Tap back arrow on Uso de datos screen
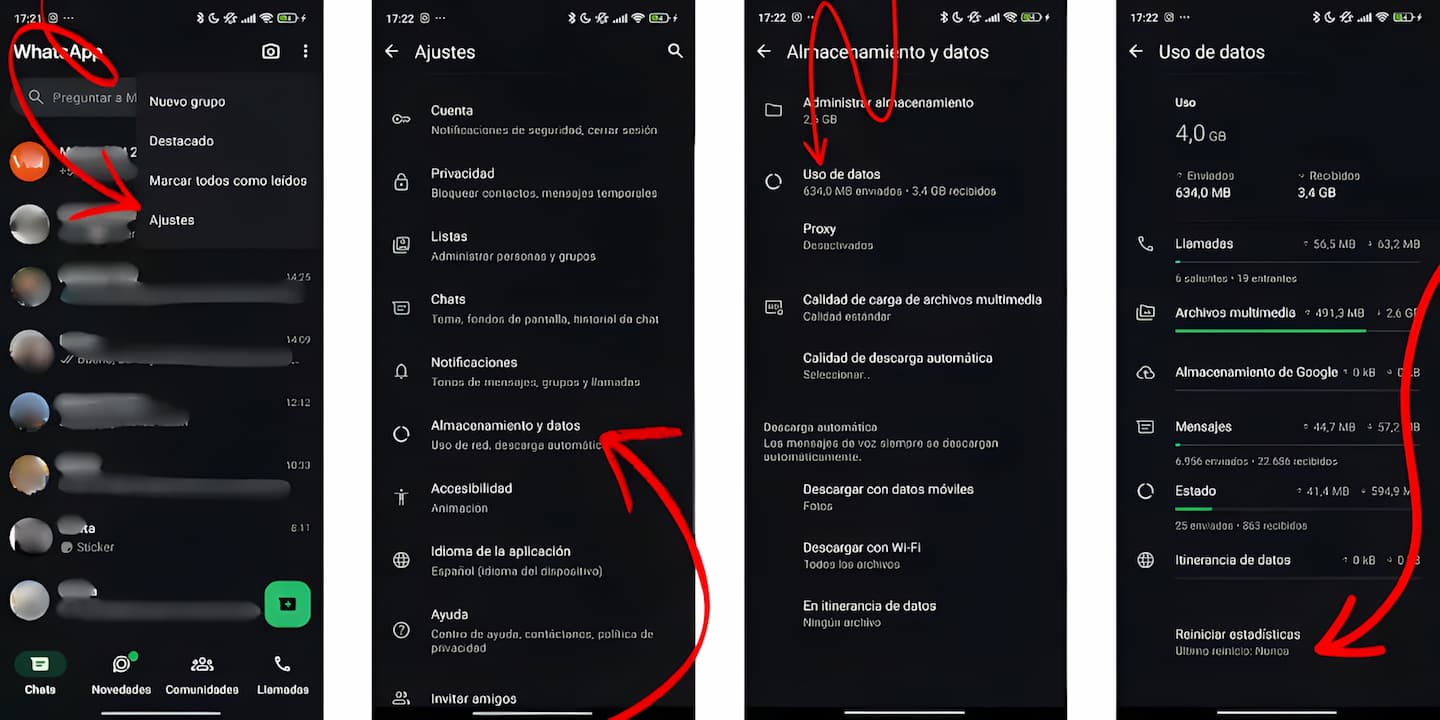1440x720 pixels. [x=1135, y=51]
